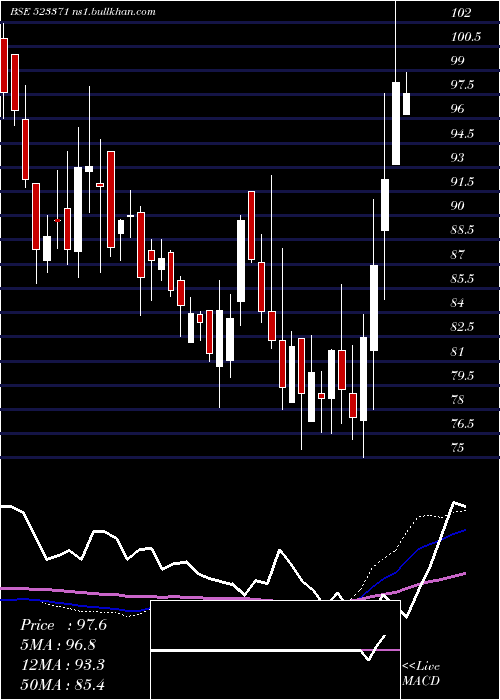Click the 79.5 price axis label
This screenshot has height=700, width=500.
pyautogui.click(x=462, y=375)
